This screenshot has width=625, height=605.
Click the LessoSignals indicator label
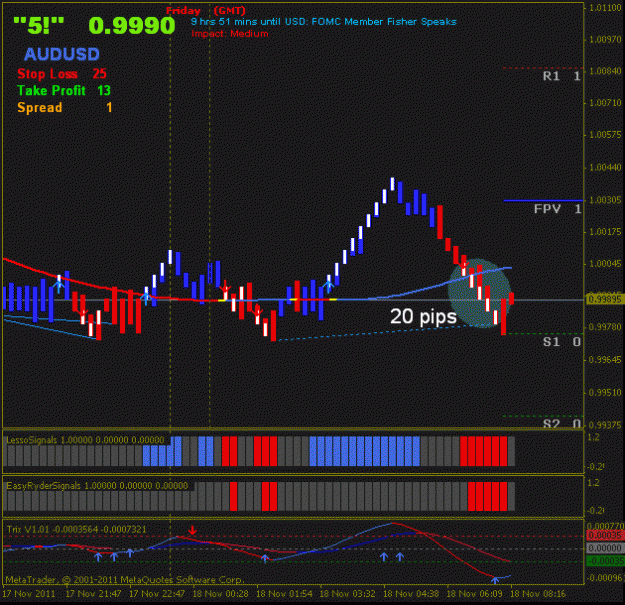pyautogui.click(x=85, y=440)
